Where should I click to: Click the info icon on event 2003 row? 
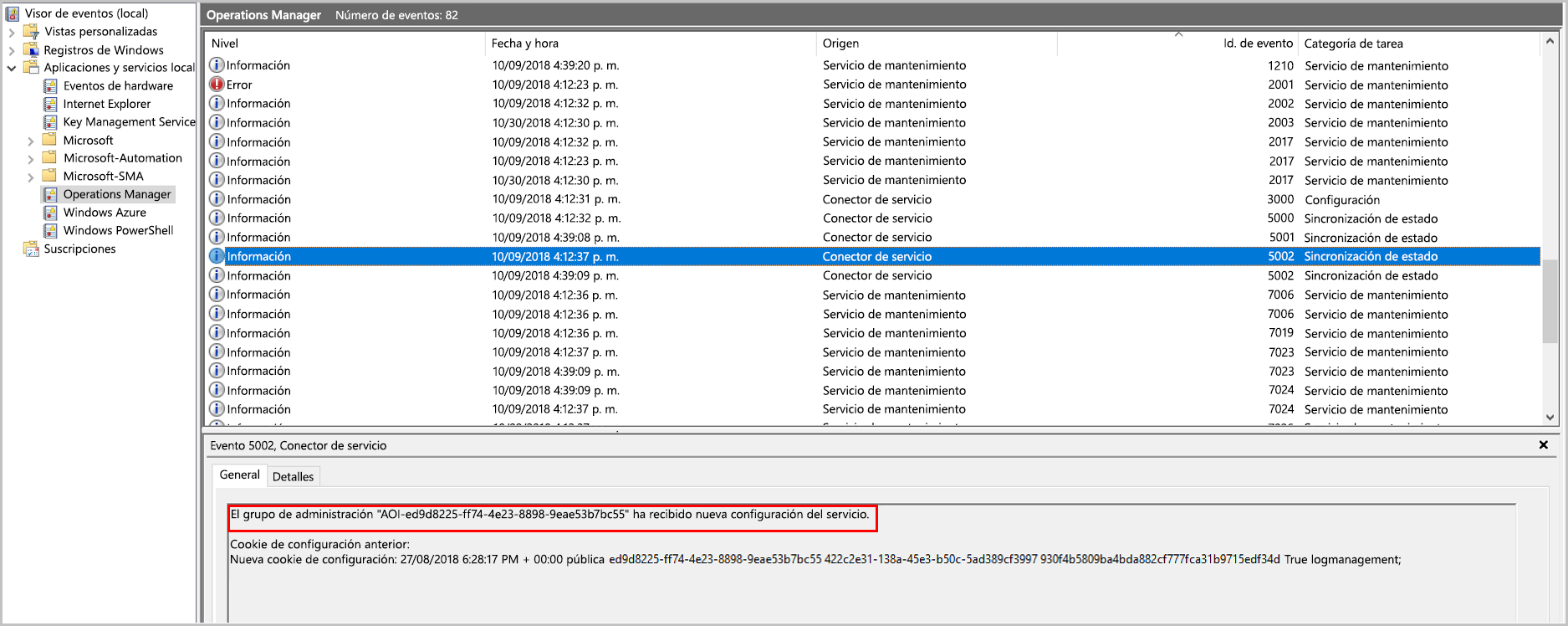(x=217, y=123)
